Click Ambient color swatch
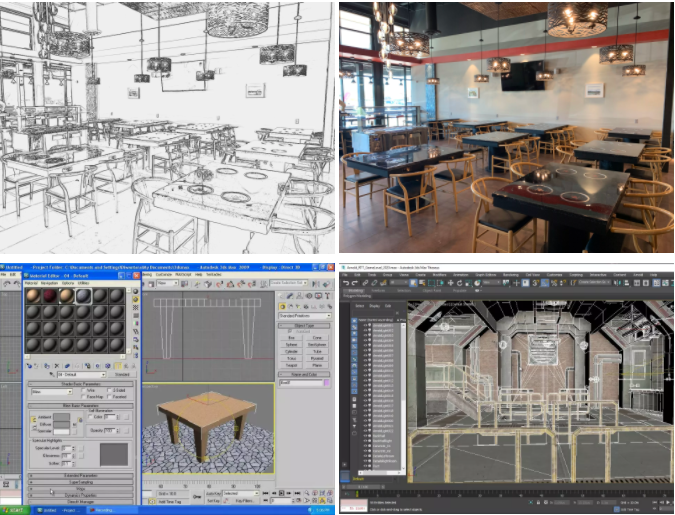This screenshot has height=515, width=675. coord(61,417)
